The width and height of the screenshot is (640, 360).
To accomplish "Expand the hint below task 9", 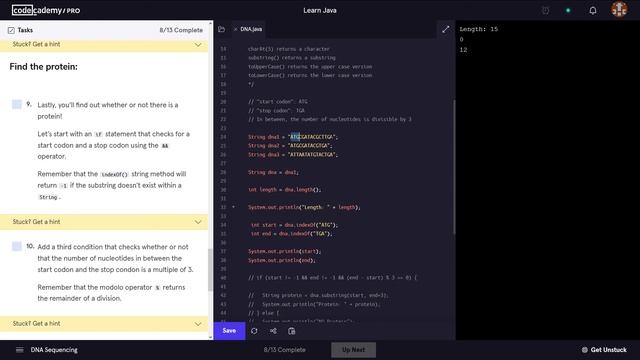I will click(x=104, y=222).
